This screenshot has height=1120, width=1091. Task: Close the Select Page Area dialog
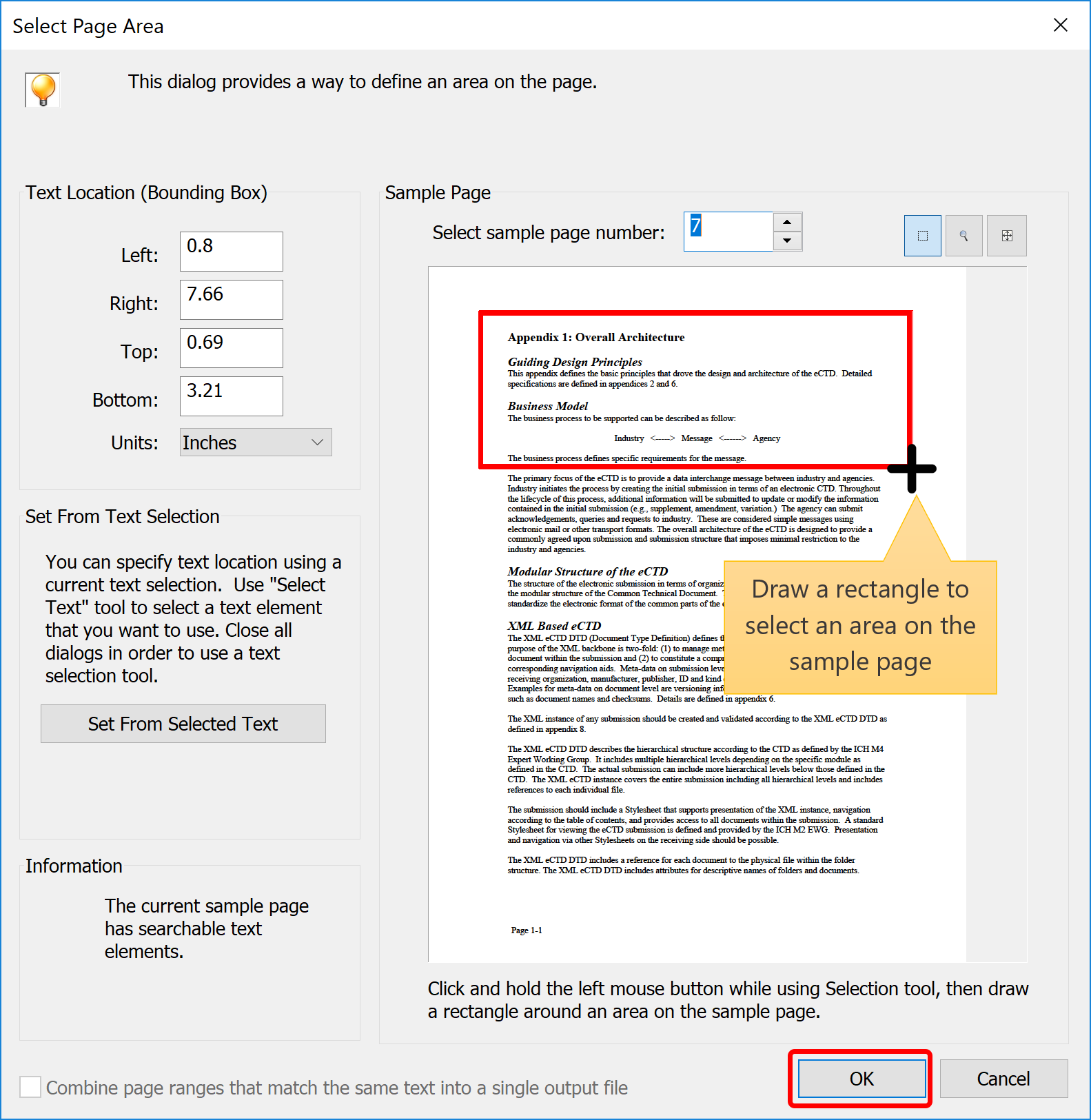[x=1061, y=26]
